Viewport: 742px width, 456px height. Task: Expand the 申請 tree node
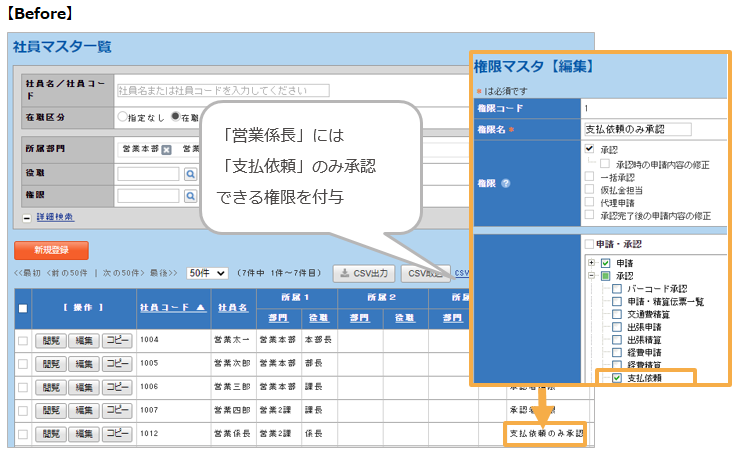(x=591, y=262)
